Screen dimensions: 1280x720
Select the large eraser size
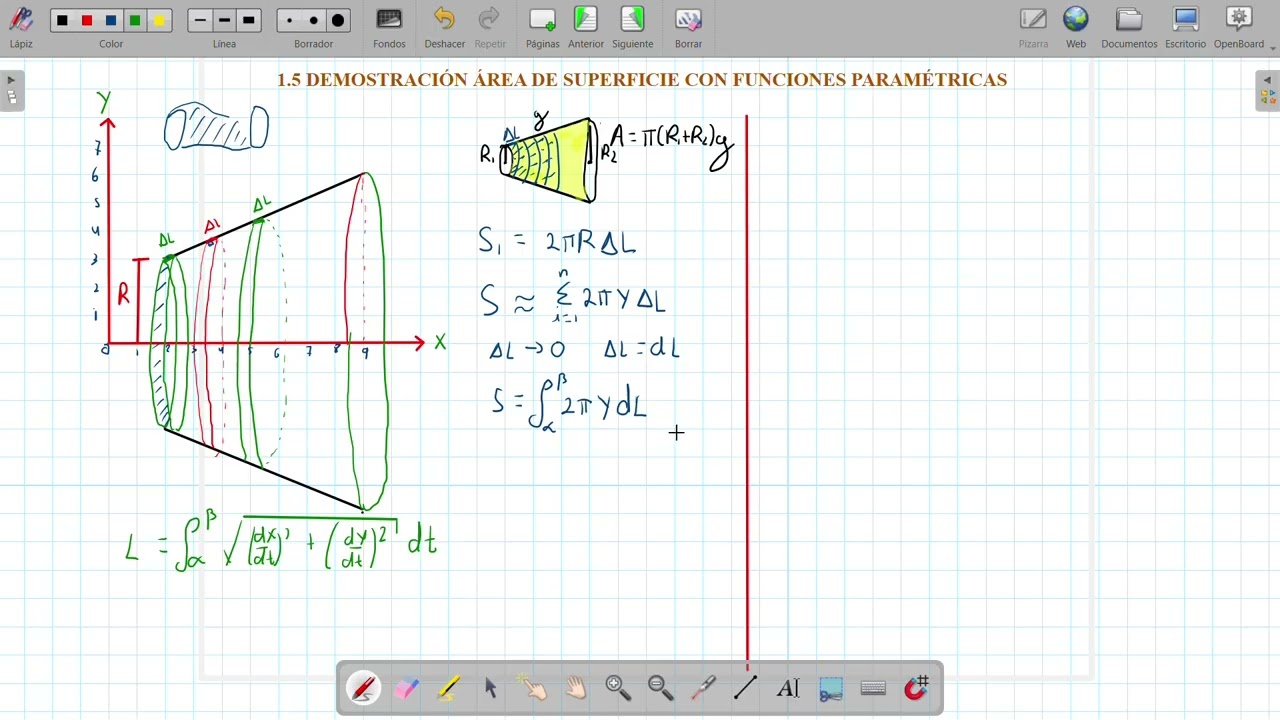(x=338, y=20)
